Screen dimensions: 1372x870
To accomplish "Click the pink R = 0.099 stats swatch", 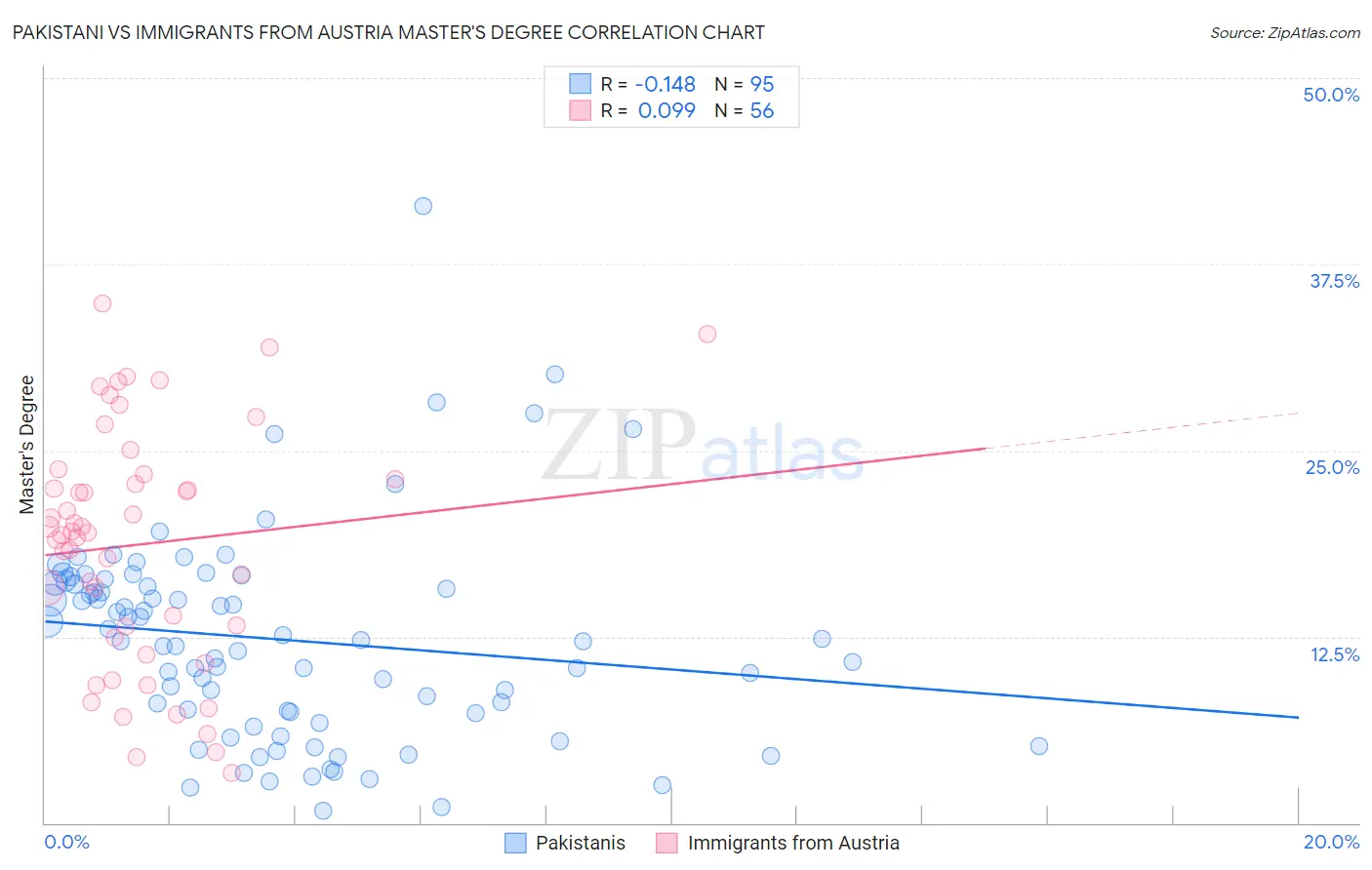I will click(x=580, y=110).
